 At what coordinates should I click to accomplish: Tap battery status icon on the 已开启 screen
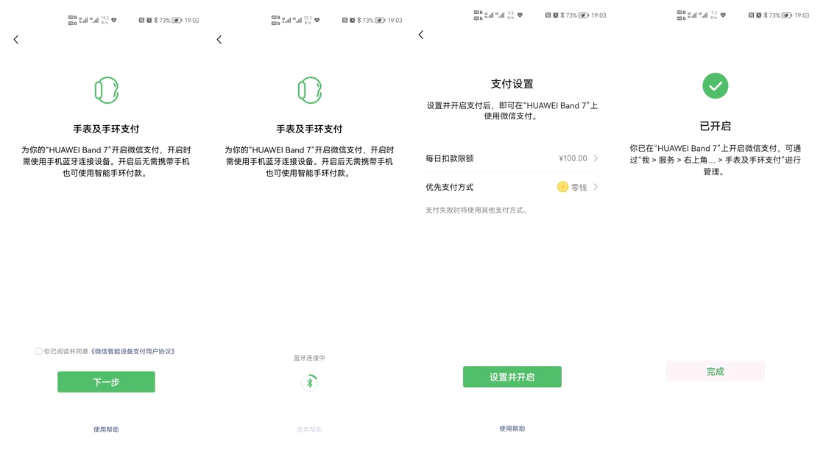[x=787, y=15]
